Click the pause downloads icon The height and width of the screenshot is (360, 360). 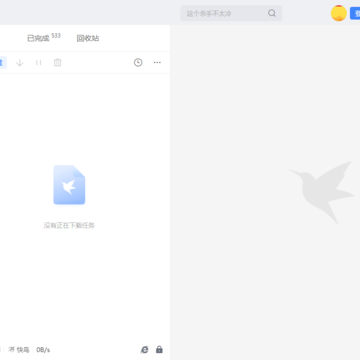tap(39, 62)
